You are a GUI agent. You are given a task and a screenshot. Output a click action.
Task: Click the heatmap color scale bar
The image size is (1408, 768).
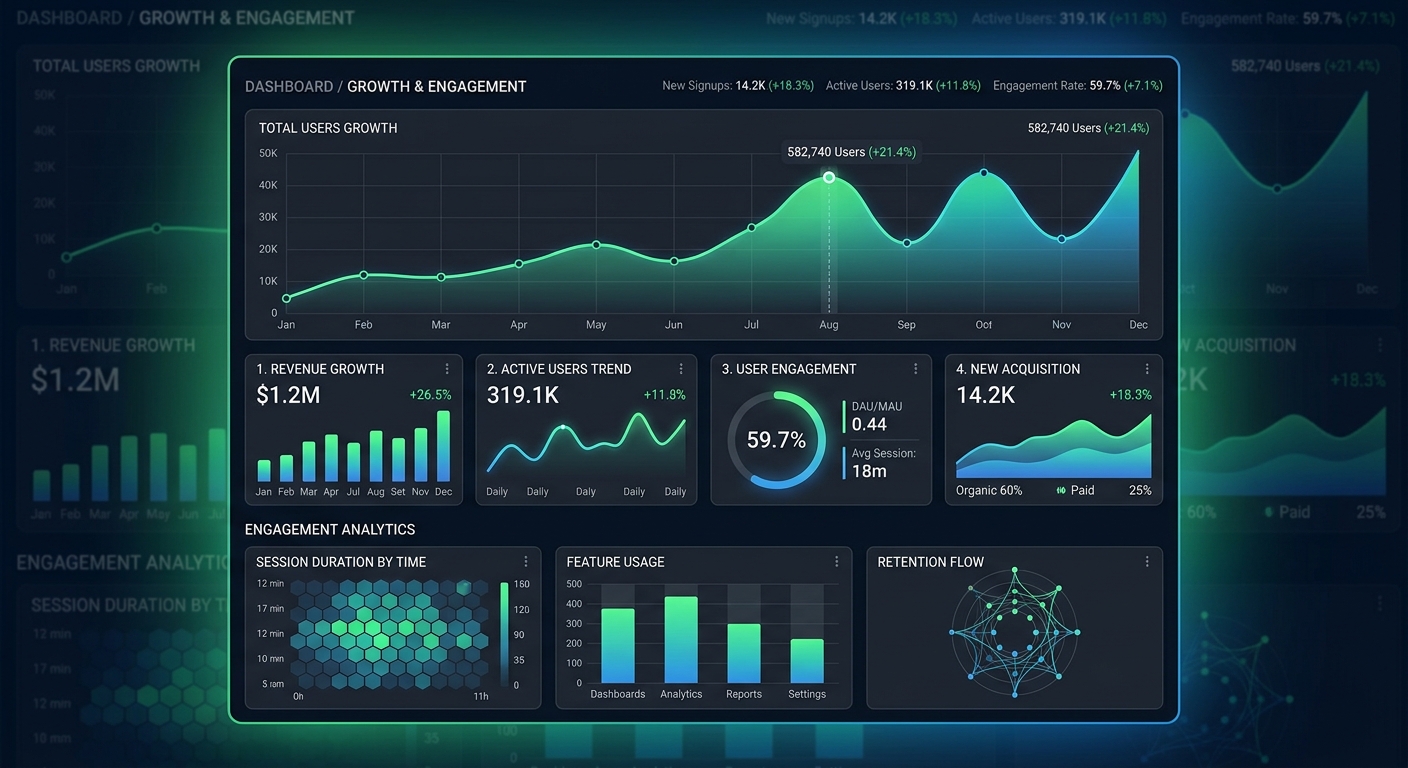[505, 633]
